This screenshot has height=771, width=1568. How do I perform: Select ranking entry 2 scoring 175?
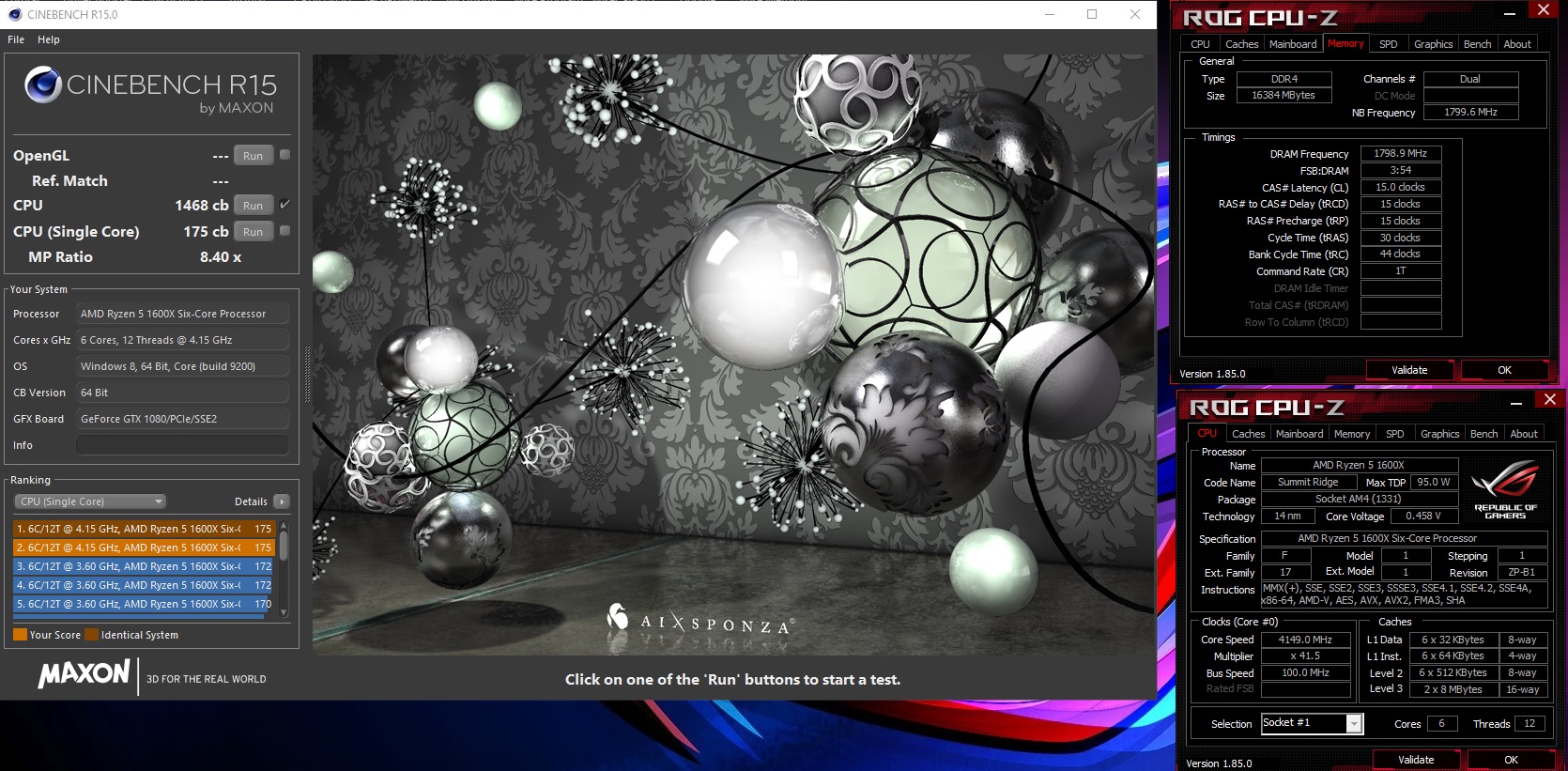coord(144,547)
